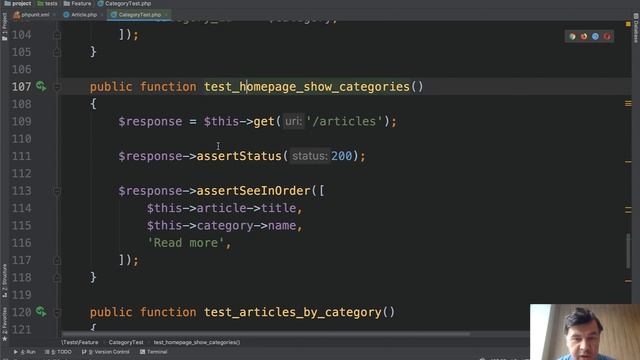Click the yellow inspection status indicator

pos(628,24)
